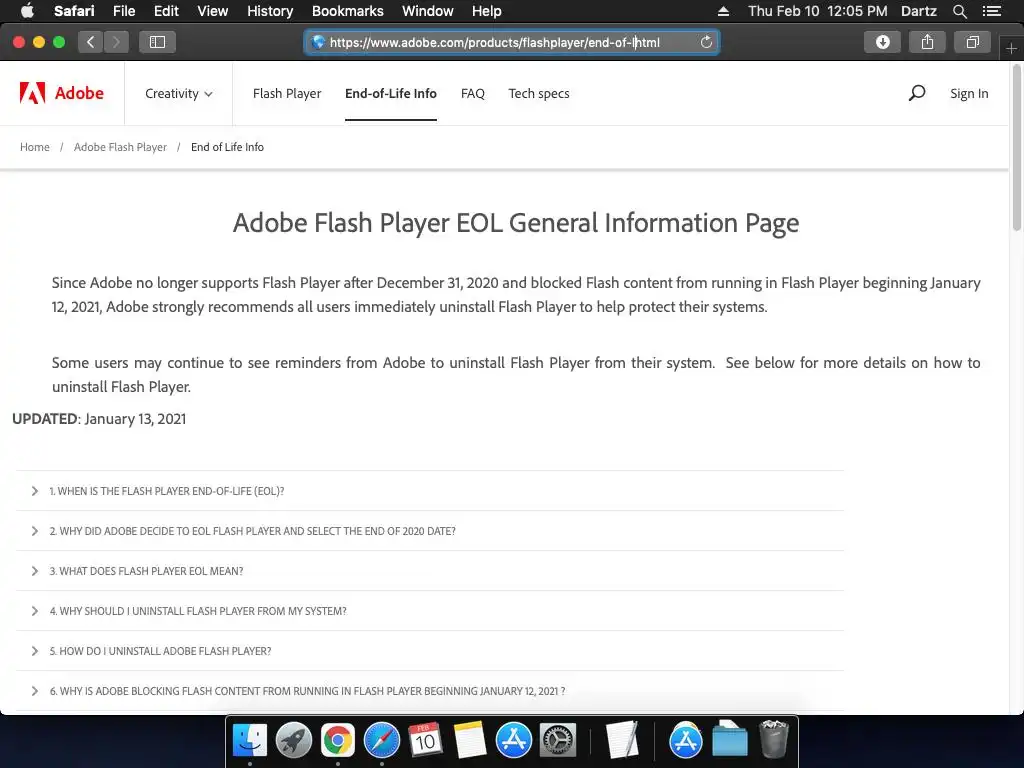Open the Apple menu

pyautogui.click(x=27, y=11)
